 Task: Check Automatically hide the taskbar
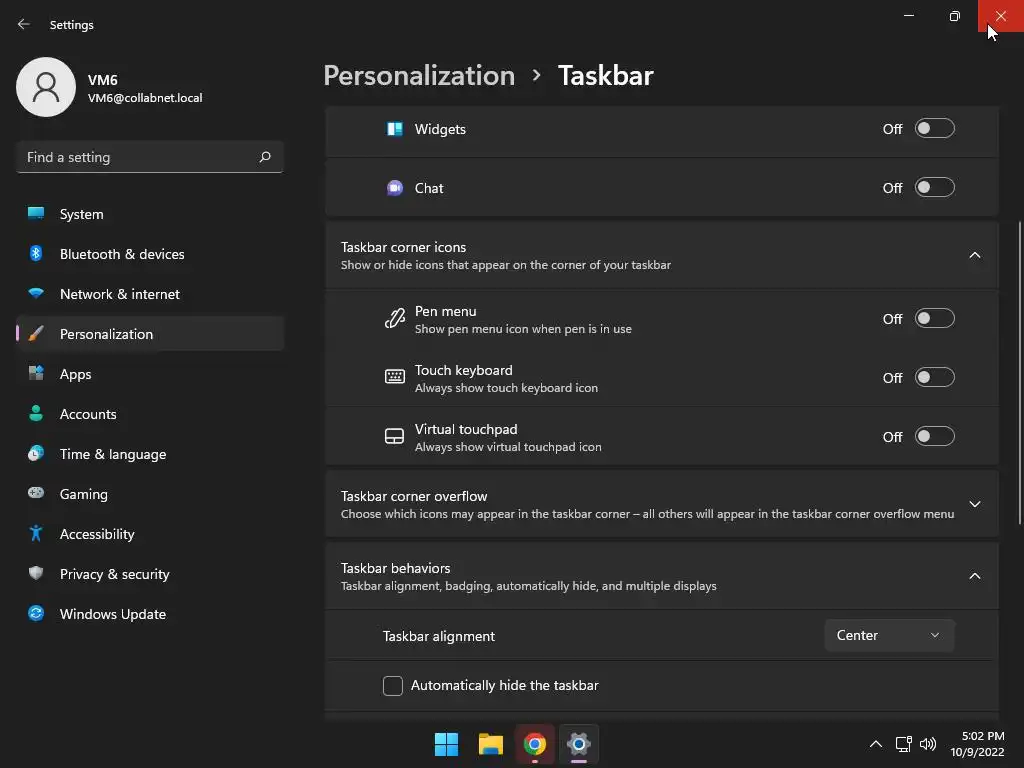point(393,686)
